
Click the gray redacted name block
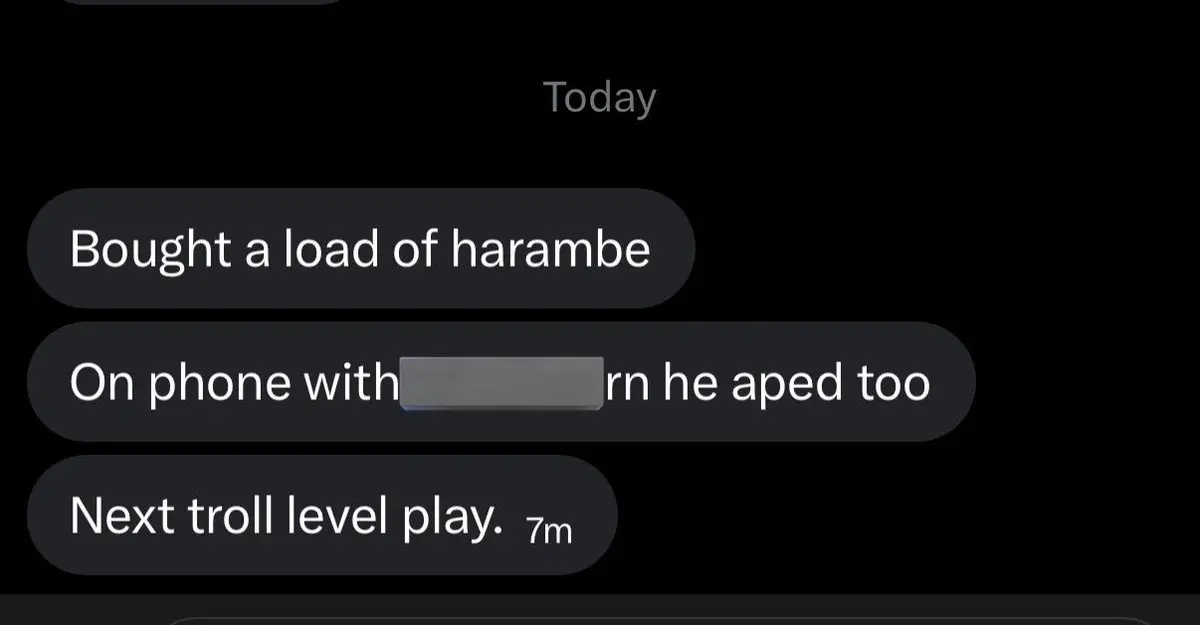[502, 383]
